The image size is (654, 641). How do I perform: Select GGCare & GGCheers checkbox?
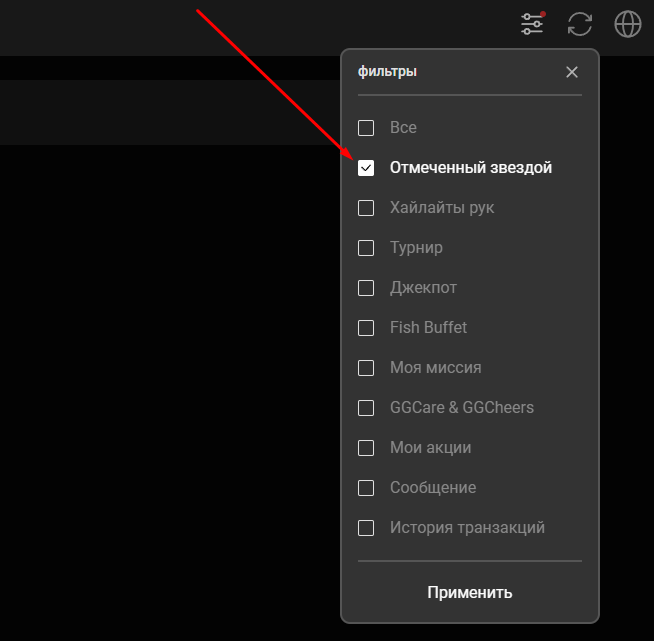click(x=366, y=408)
